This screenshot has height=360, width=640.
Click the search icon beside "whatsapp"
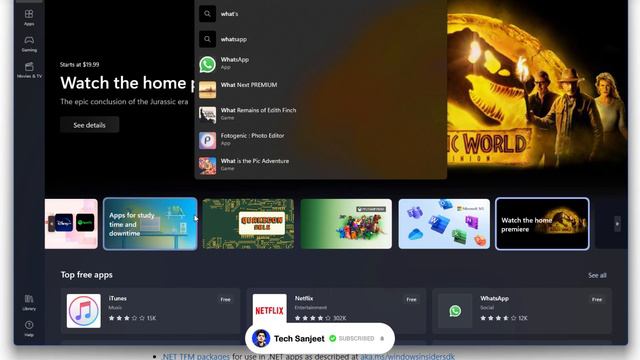click(207, 39)
